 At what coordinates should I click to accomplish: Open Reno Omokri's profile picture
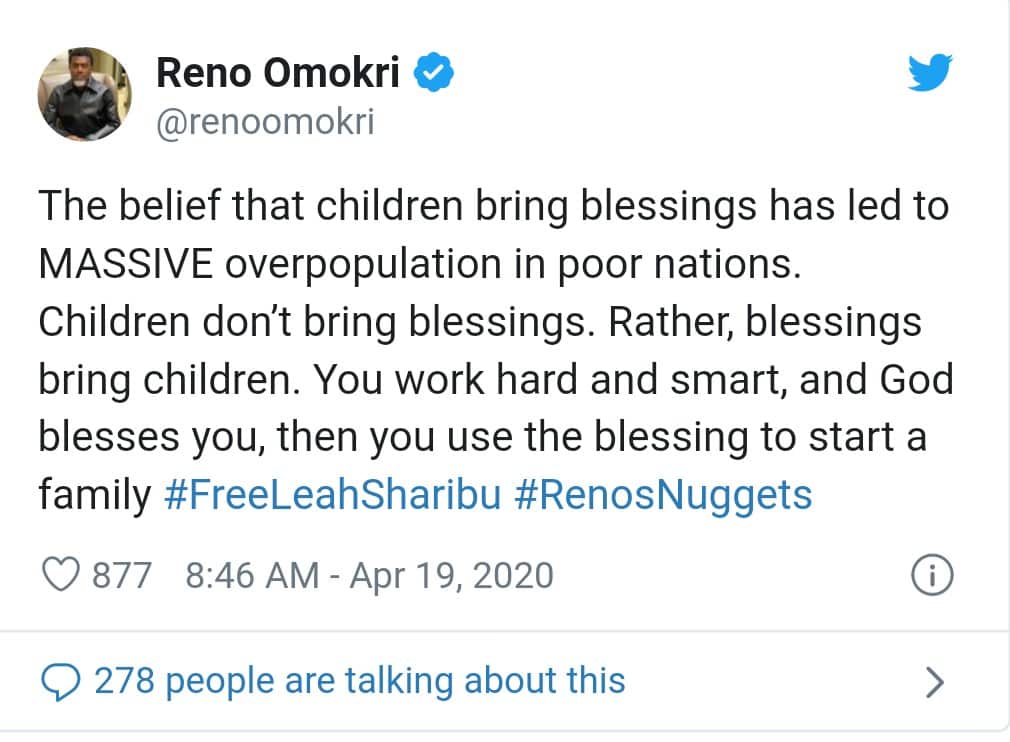point(84,93)
